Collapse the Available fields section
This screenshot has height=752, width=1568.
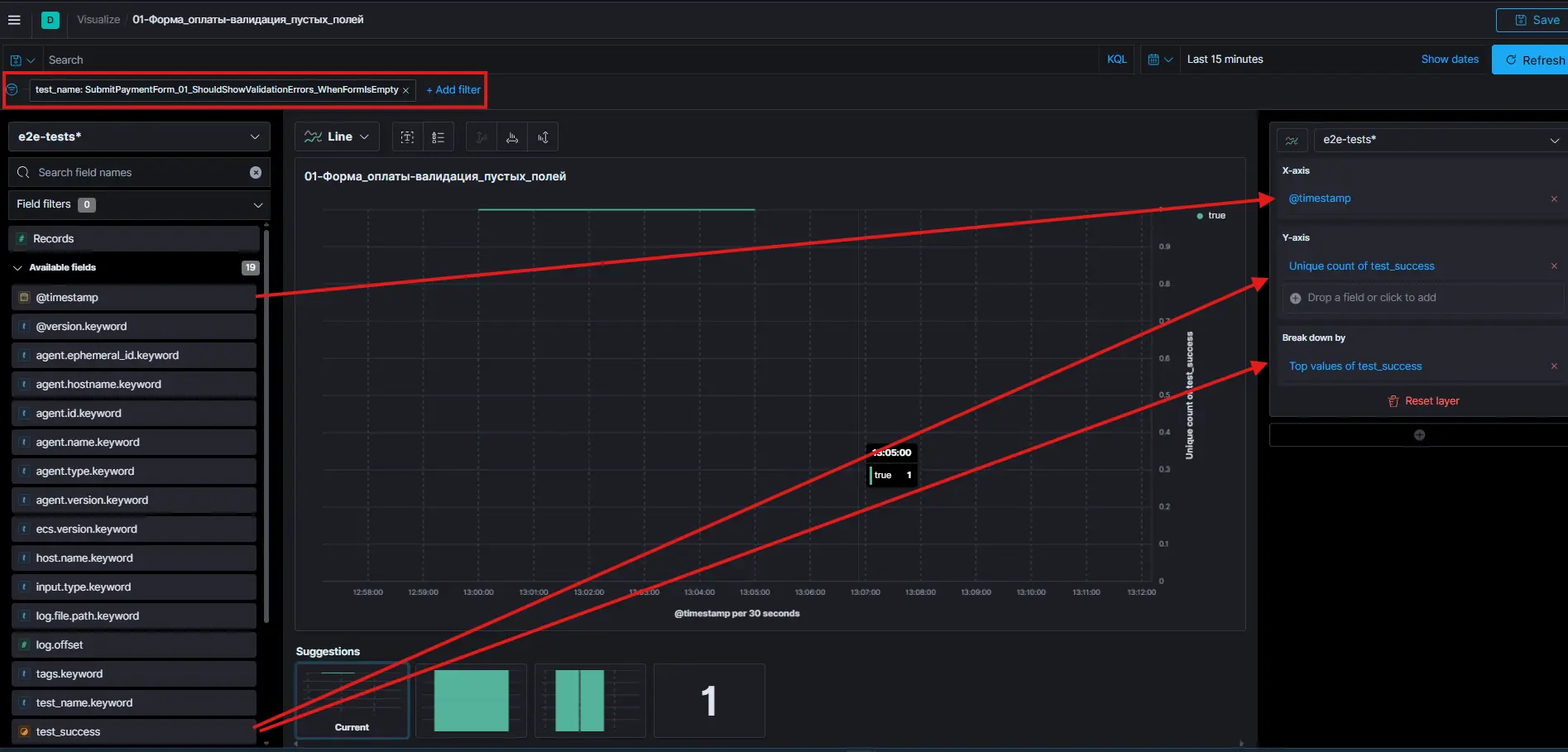click(x=18, y=268)
